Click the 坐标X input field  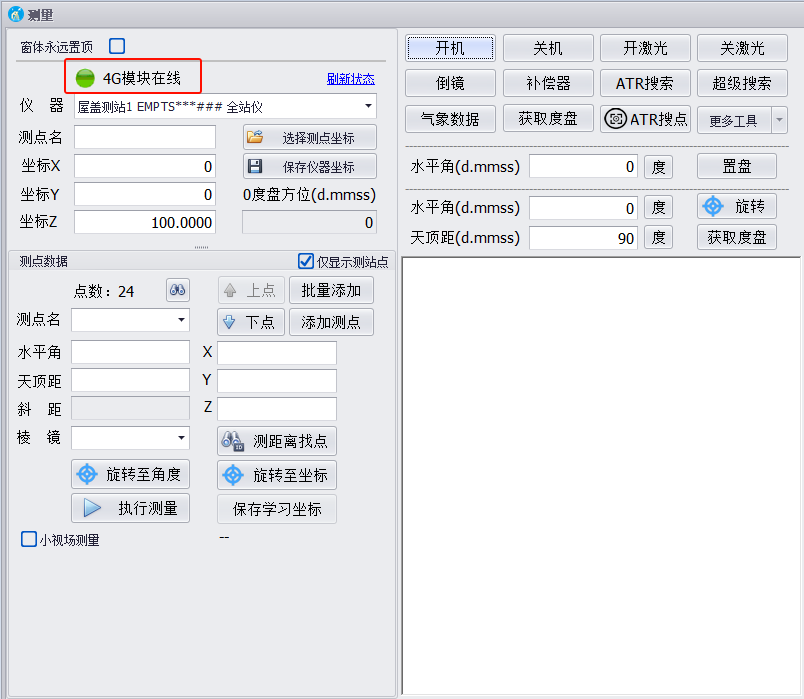pos(144,166)
